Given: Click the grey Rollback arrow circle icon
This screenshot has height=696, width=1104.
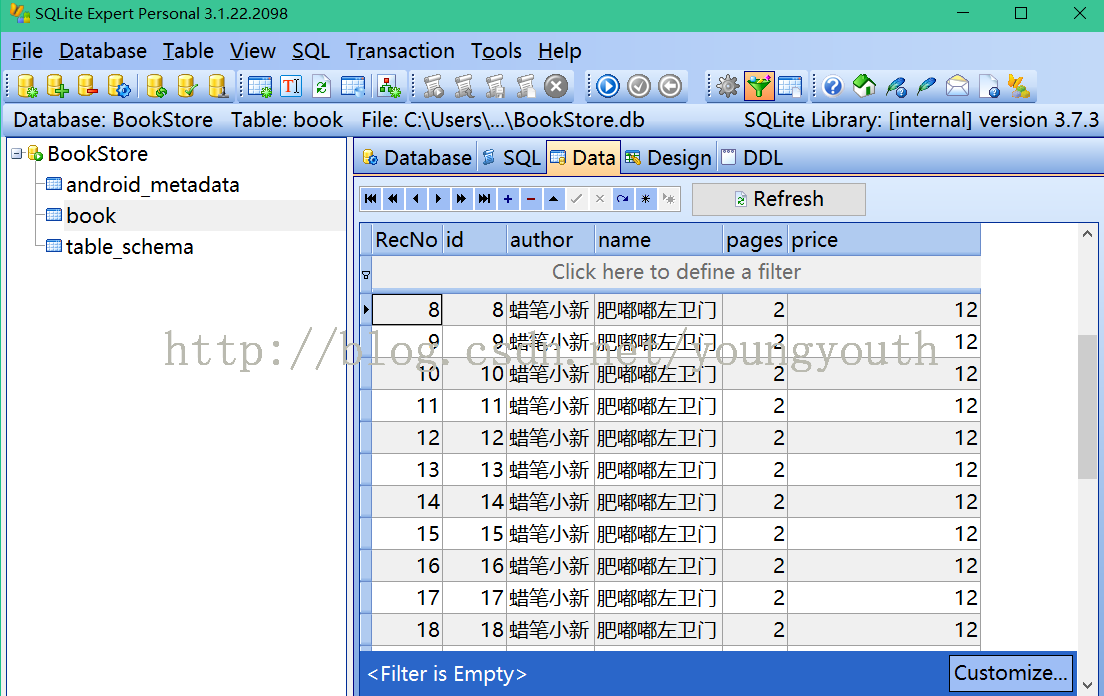Looking at the screenshot, I should (x=670, y=87).
